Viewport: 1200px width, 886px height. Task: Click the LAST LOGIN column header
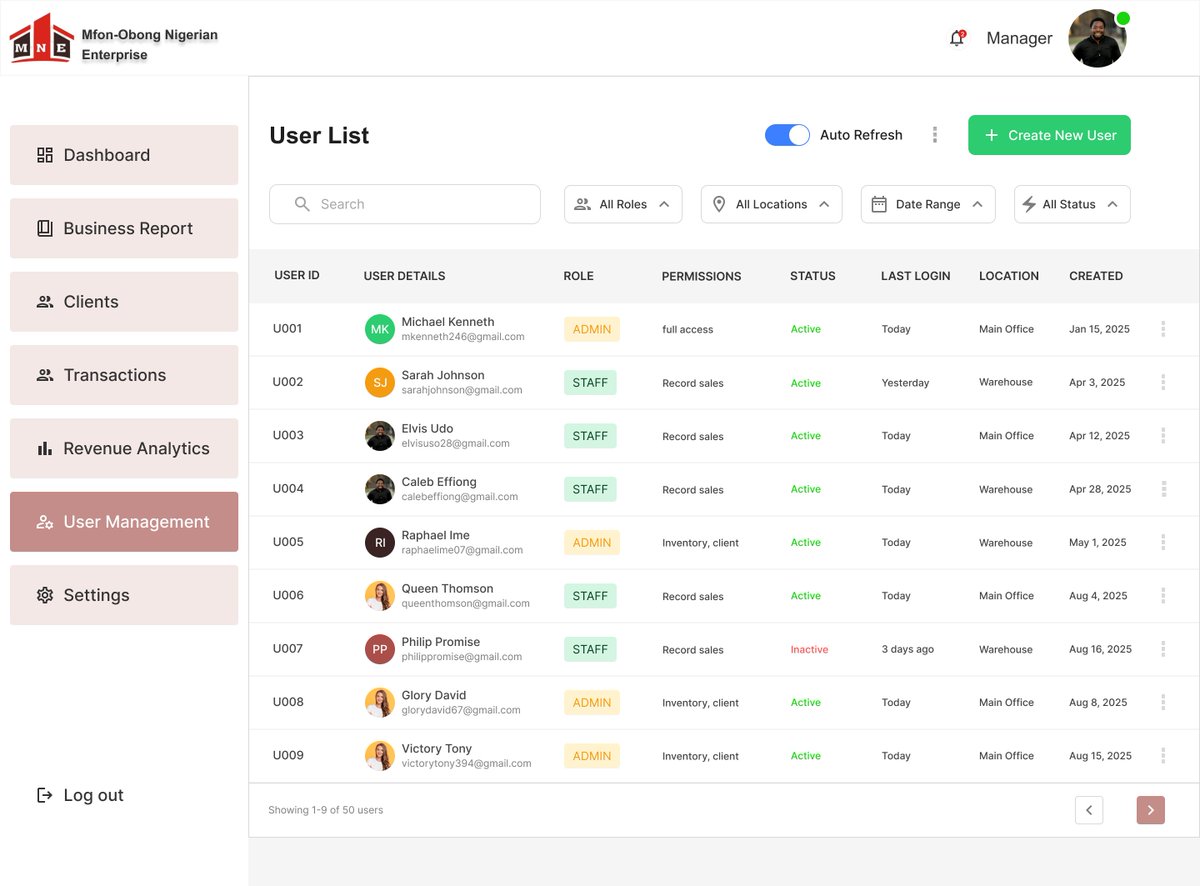pyautogui.click(x=915, y=276)
